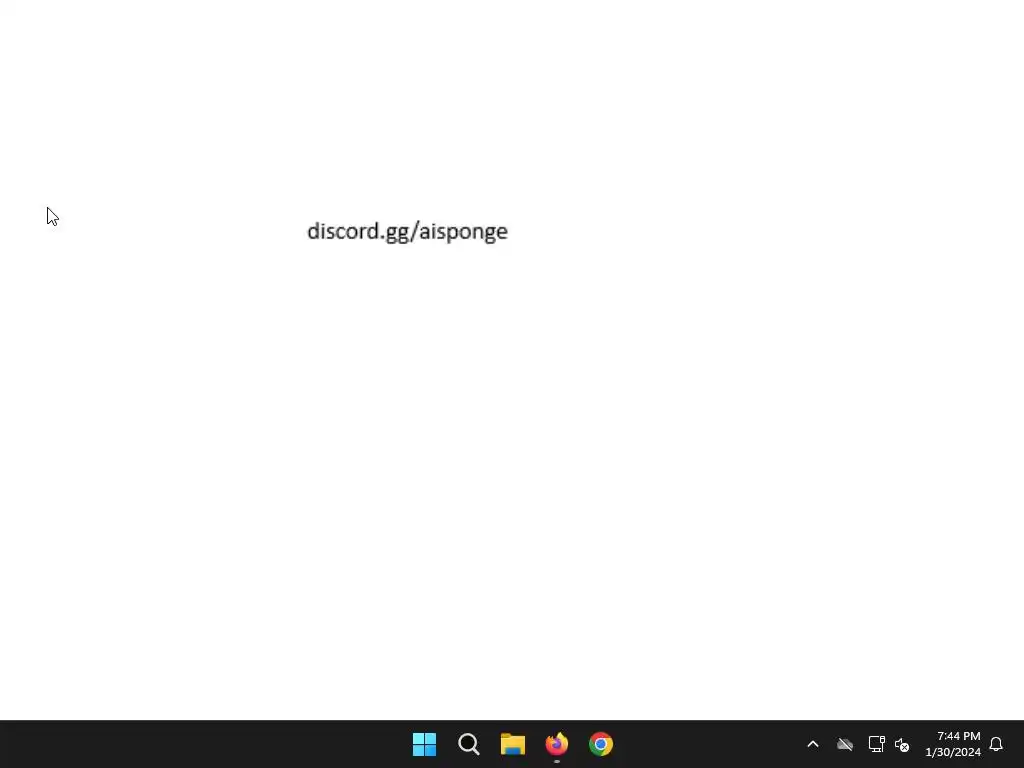Launch File Explorer from the taskbar
Screen dimensions: 1024x768
513,744
